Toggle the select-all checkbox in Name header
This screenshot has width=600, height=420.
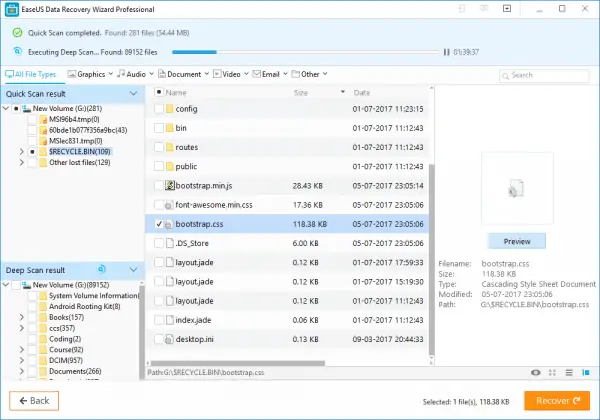159,92
